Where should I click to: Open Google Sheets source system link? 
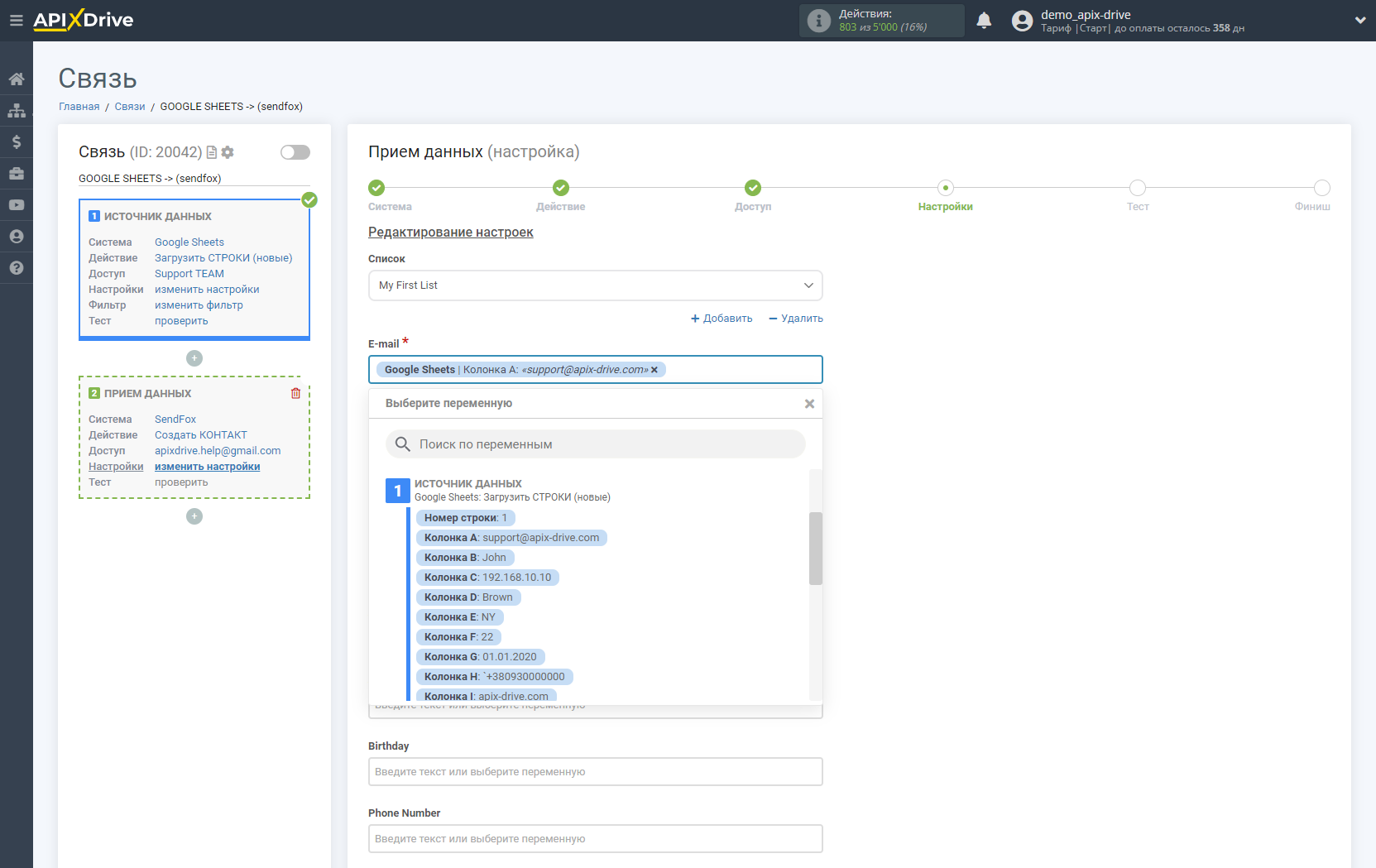[189, 242]
